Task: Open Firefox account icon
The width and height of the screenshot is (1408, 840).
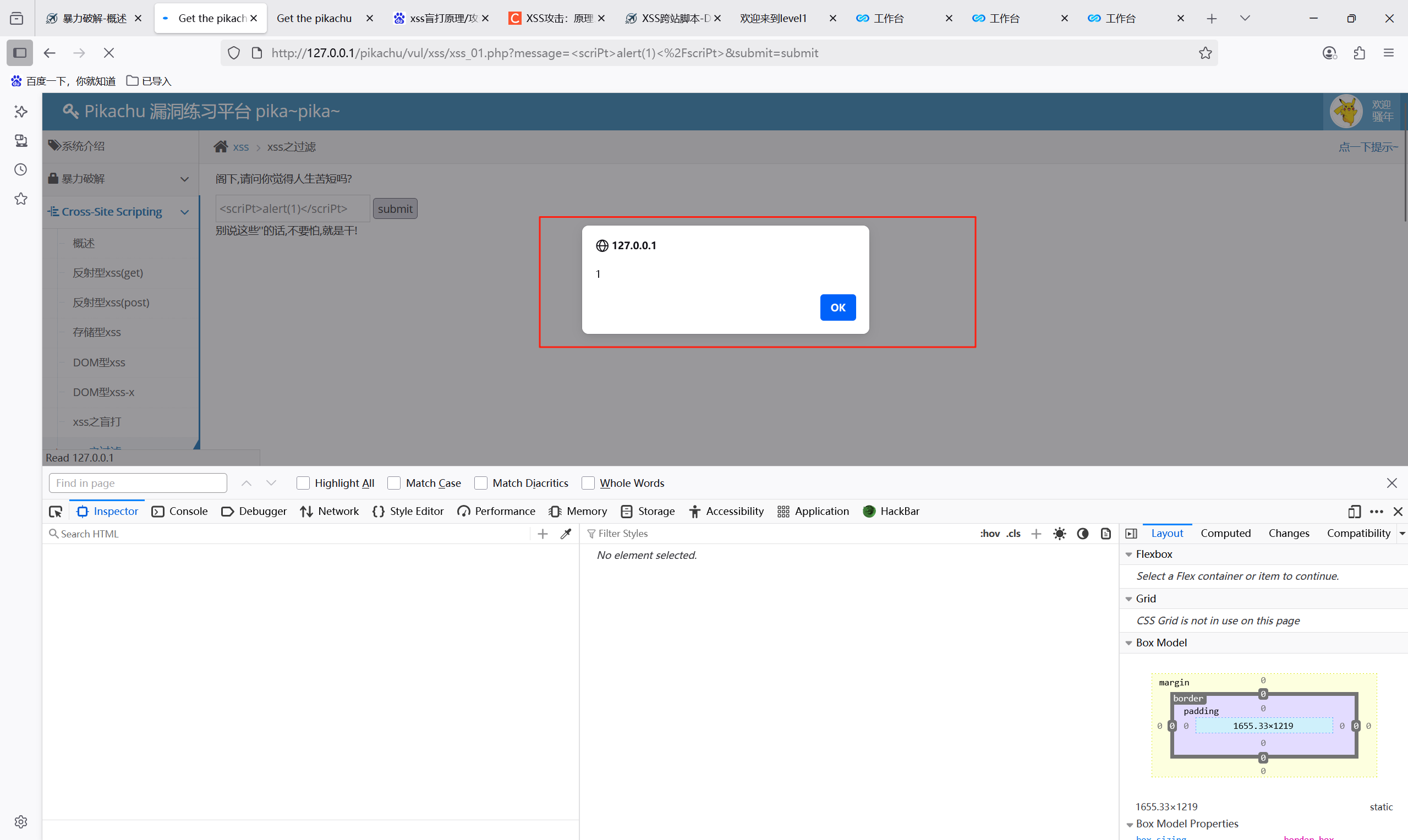Action: coord(1329,53)
